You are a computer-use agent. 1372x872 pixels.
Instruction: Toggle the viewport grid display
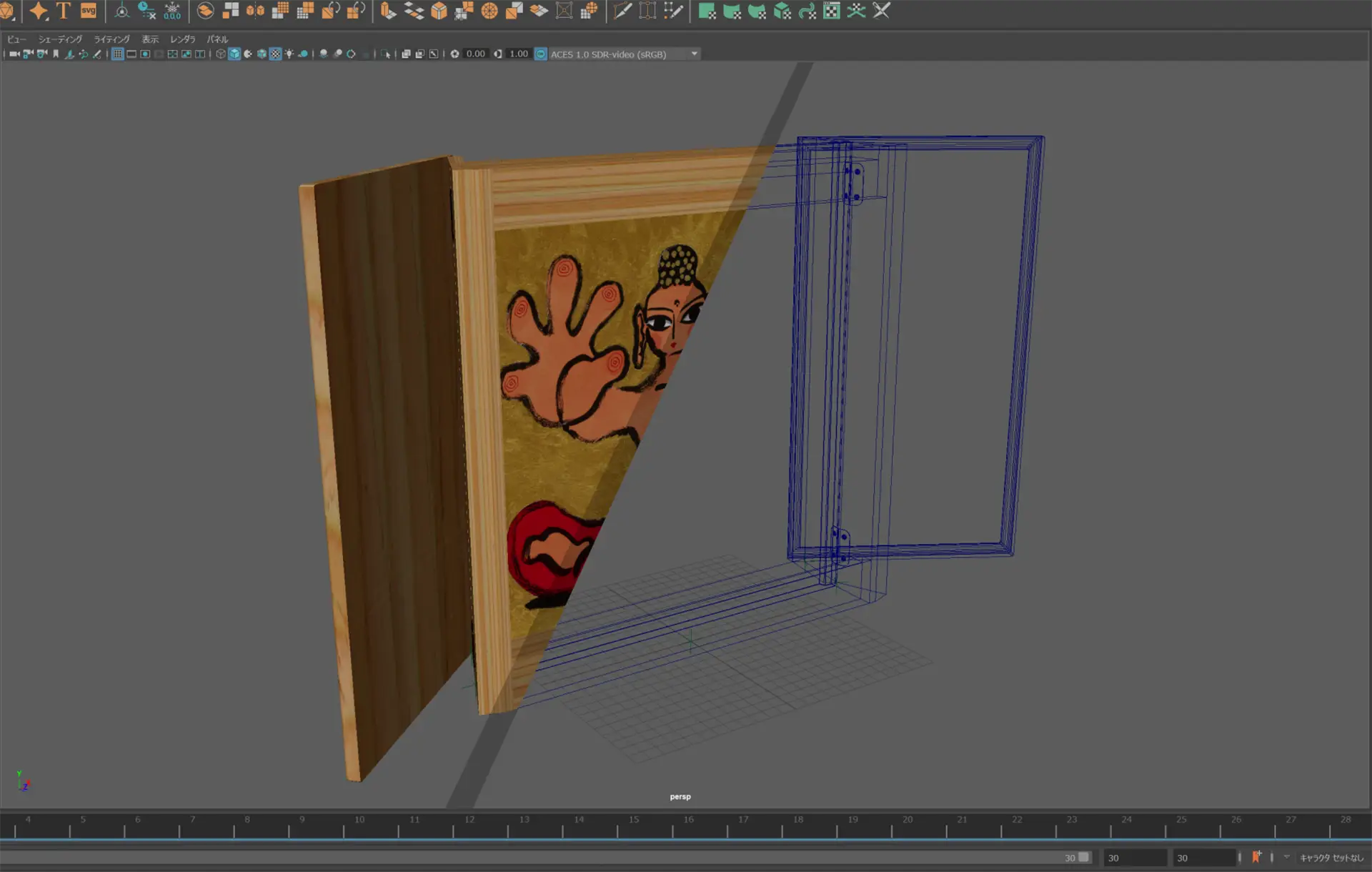pos(118,54)
